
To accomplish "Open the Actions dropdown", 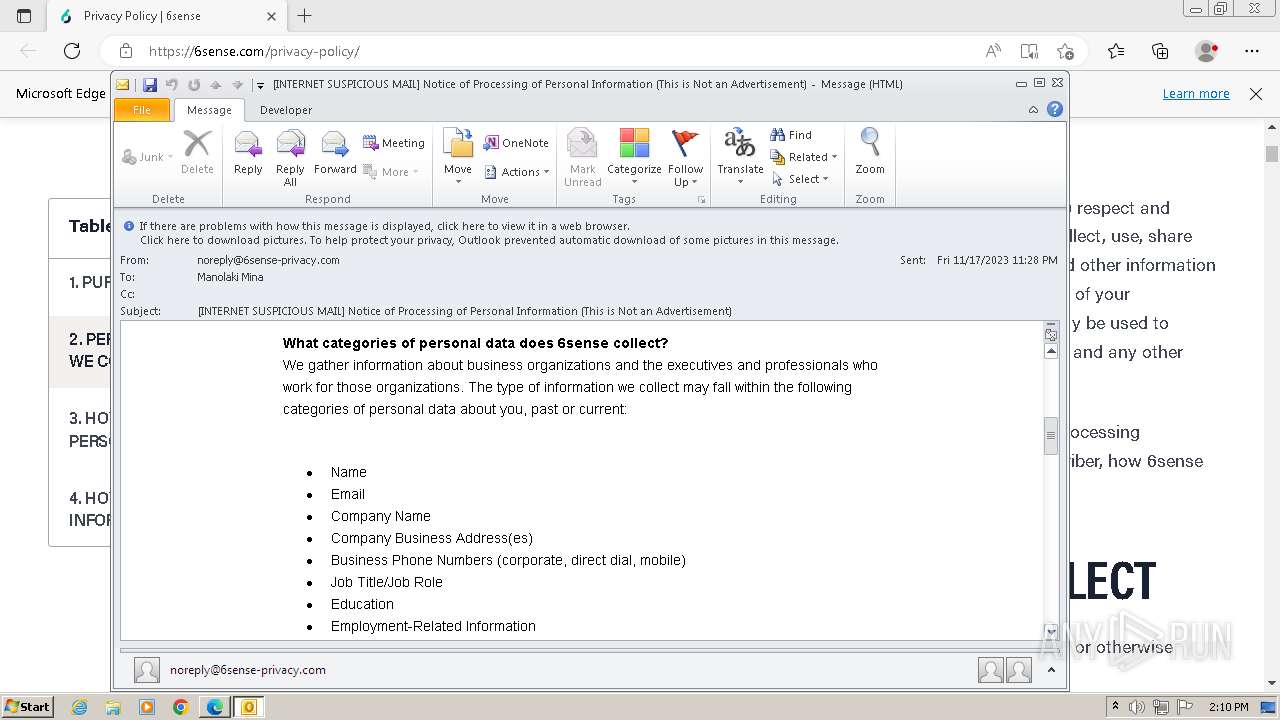I will click(x=517, y=172).
